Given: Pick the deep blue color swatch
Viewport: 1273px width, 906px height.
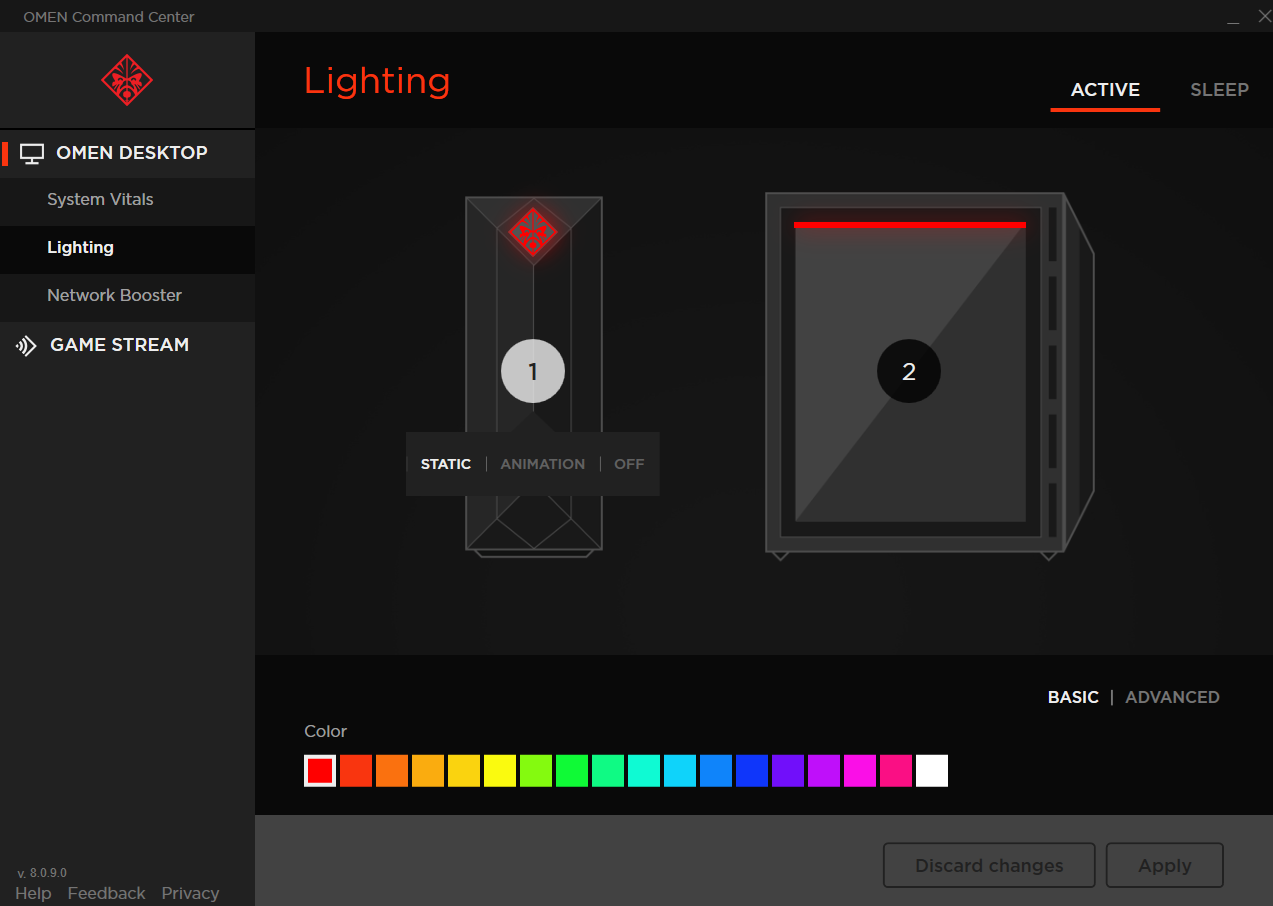Looking at the screenshot, I should click(x=752, y=771).
